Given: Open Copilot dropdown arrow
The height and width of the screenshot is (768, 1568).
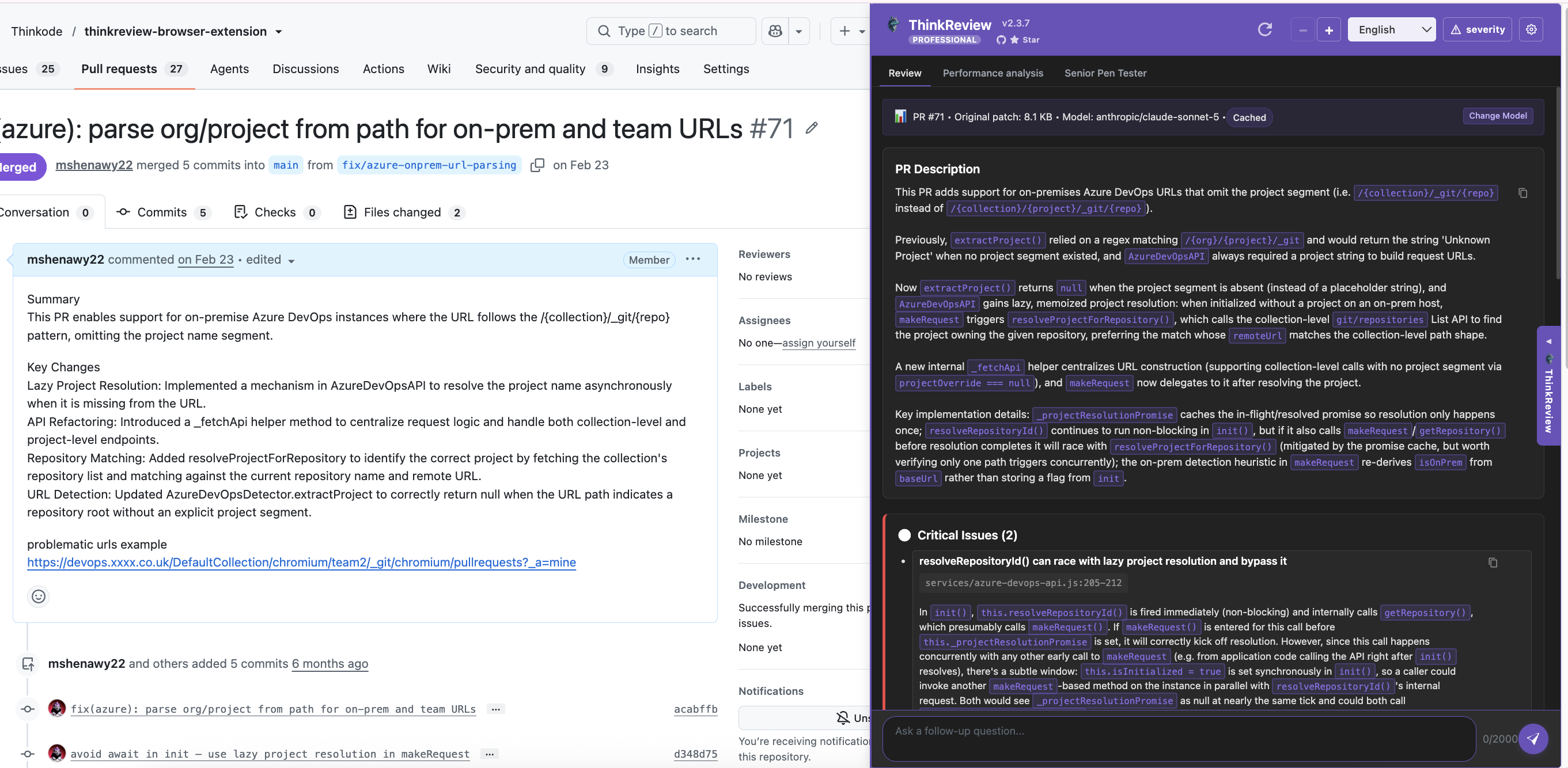Looking at the screenshot, I should [798, 31].
